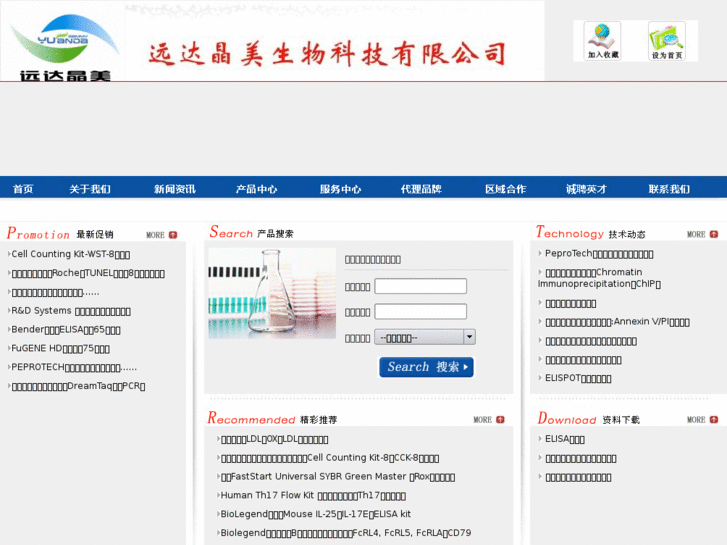Click the red company name banner
Viewport: 727px width, 545px height.
click(x=327, y=54)
